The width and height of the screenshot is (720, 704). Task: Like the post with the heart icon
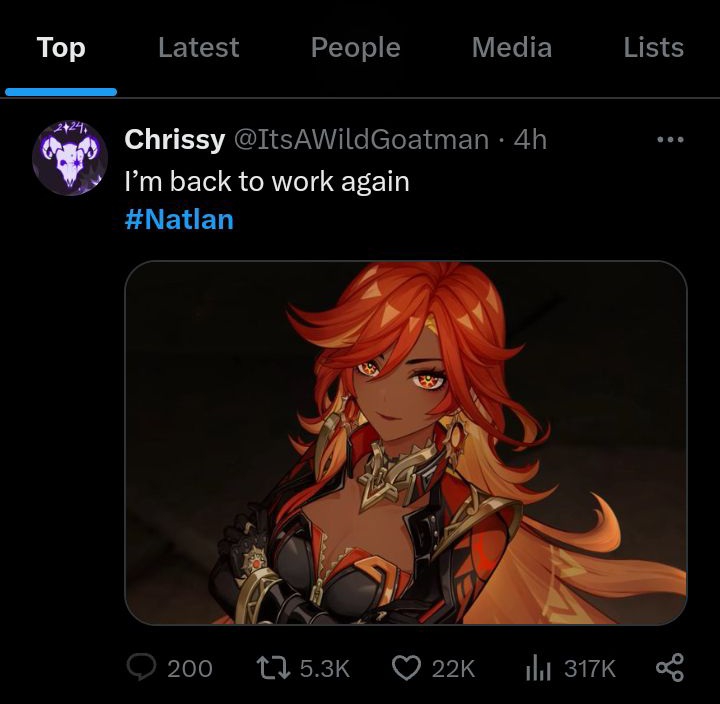pos(405,667)
